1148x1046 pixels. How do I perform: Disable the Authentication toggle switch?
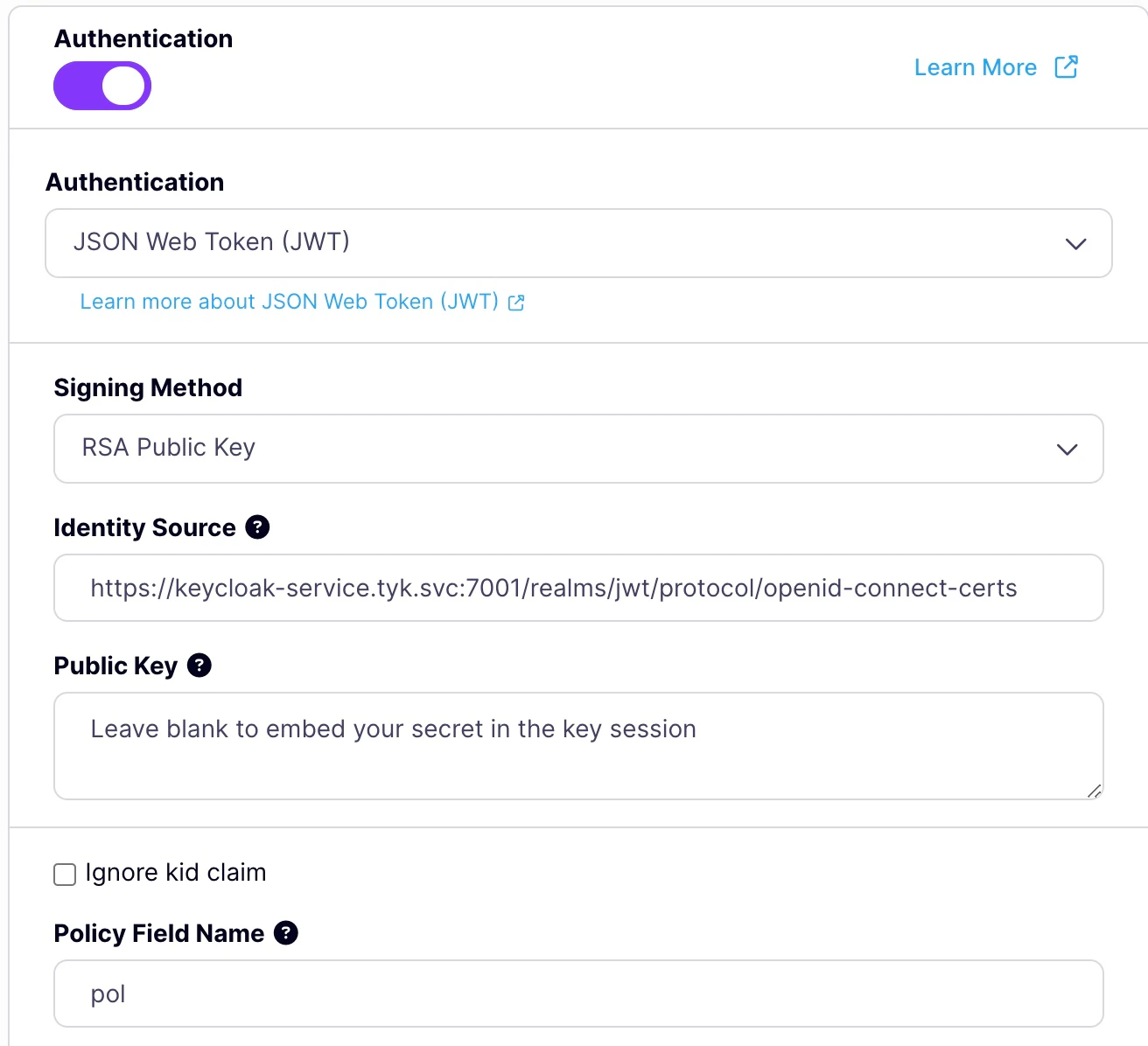click(x=102, y=85)
